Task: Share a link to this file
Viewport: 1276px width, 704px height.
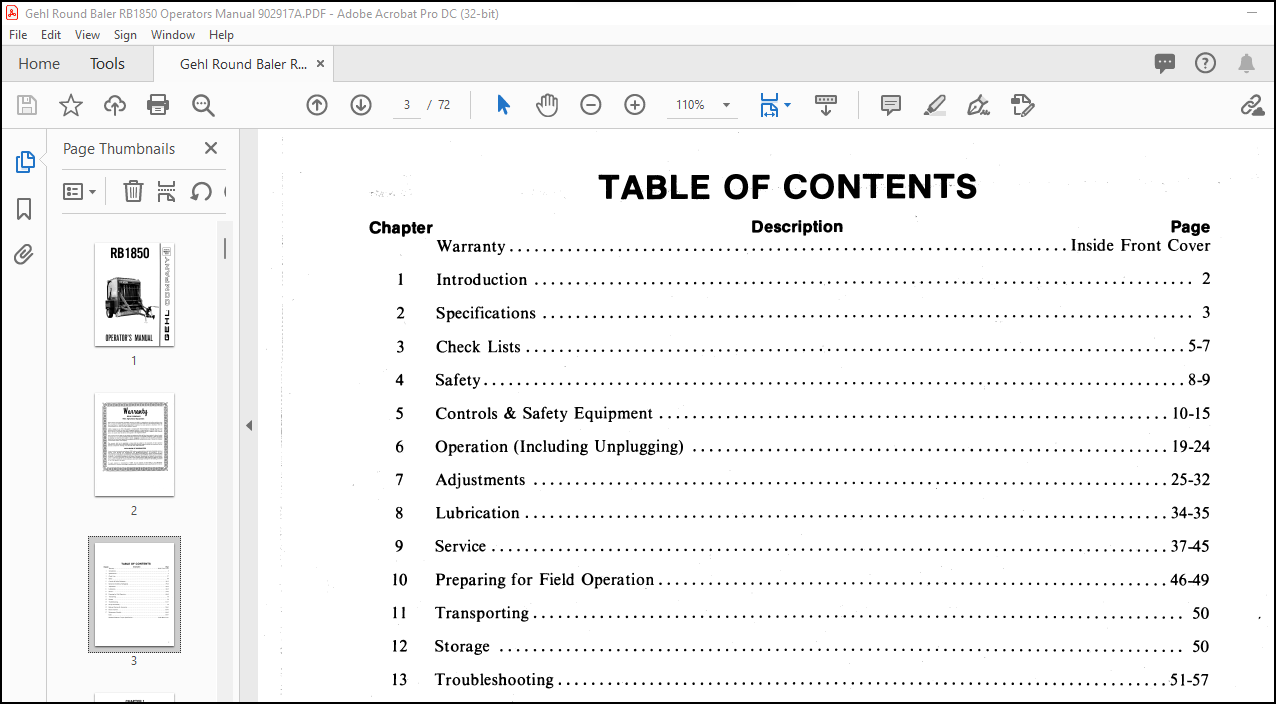Action: tap(1252, 105)
